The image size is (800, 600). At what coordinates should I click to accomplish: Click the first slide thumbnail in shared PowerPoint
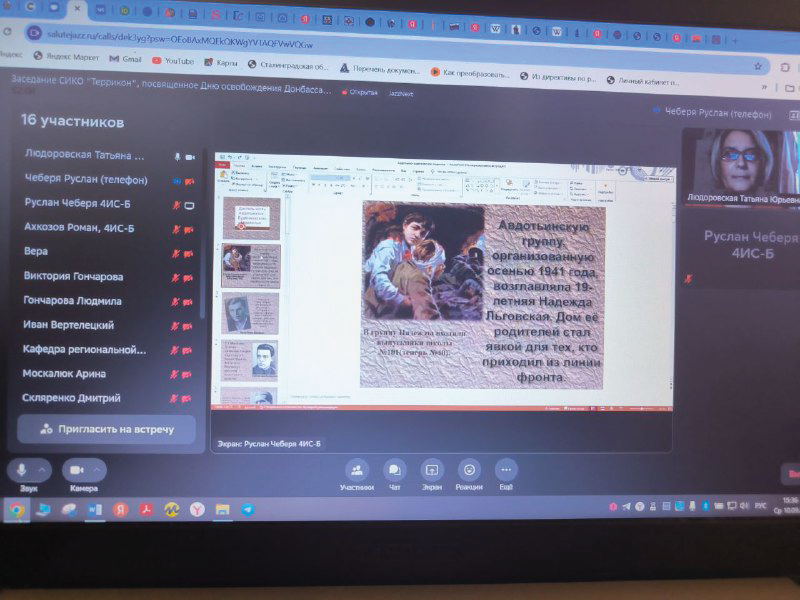252,218
